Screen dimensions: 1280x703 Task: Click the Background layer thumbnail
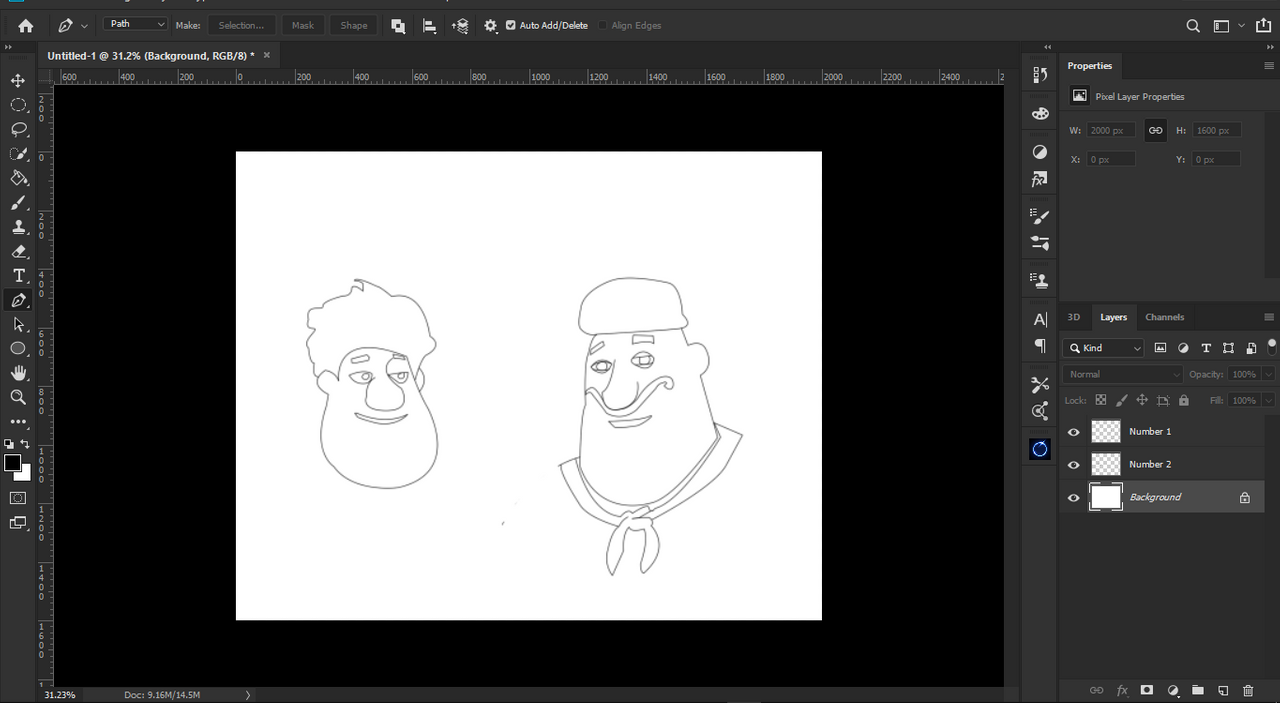click(1105, 497)
